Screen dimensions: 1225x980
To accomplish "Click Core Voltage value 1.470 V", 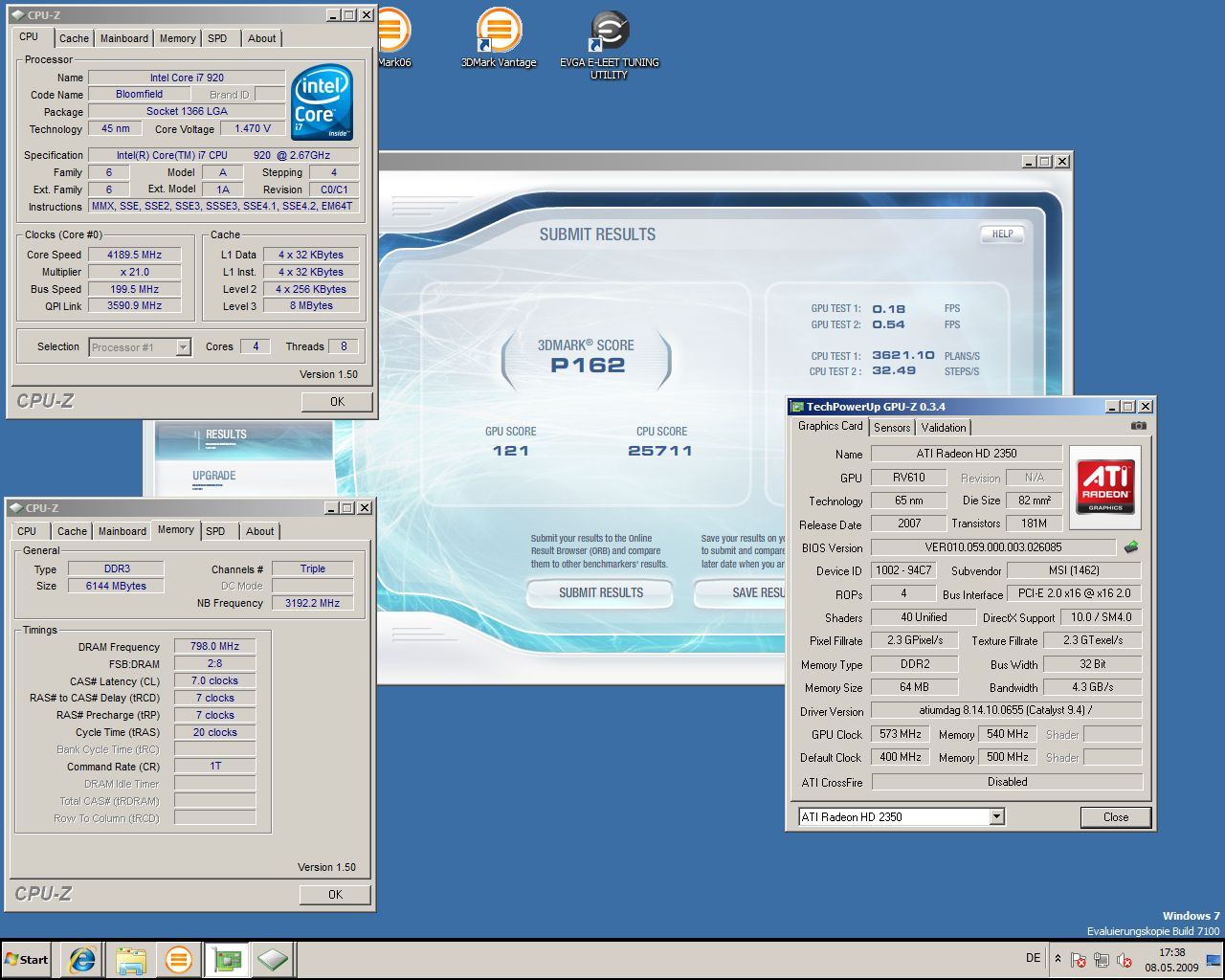I will (x=253, y=128).
